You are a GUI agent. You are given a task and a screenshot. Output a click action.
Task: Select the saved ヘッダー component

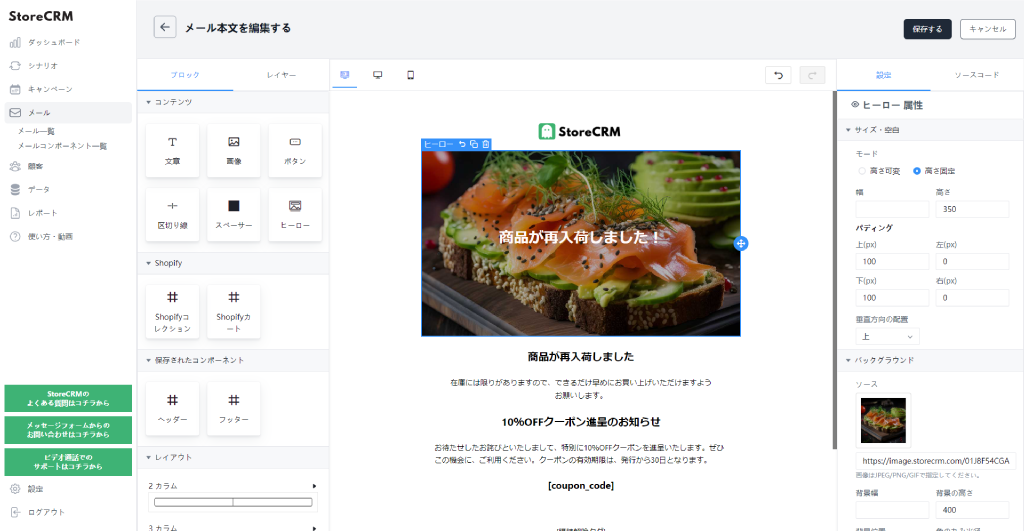click(x=172, y=409)
